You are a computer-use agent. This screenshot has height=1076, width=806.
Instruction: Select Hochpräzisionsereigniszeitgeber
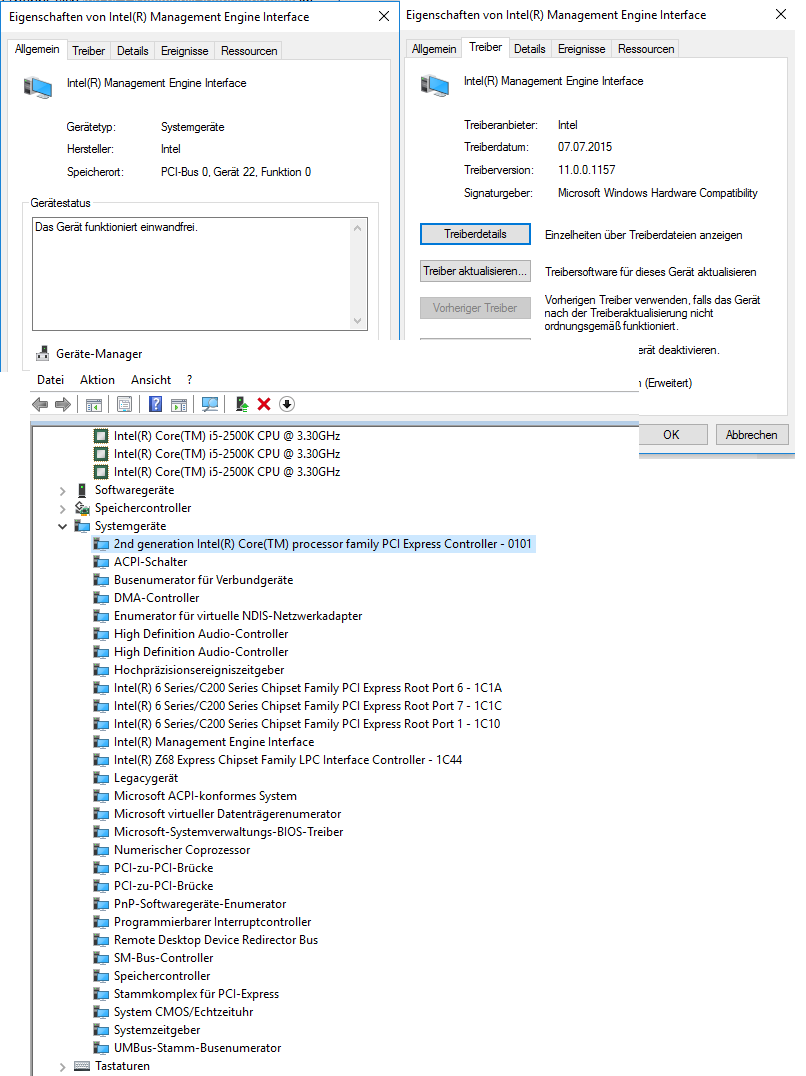(199, 670)
